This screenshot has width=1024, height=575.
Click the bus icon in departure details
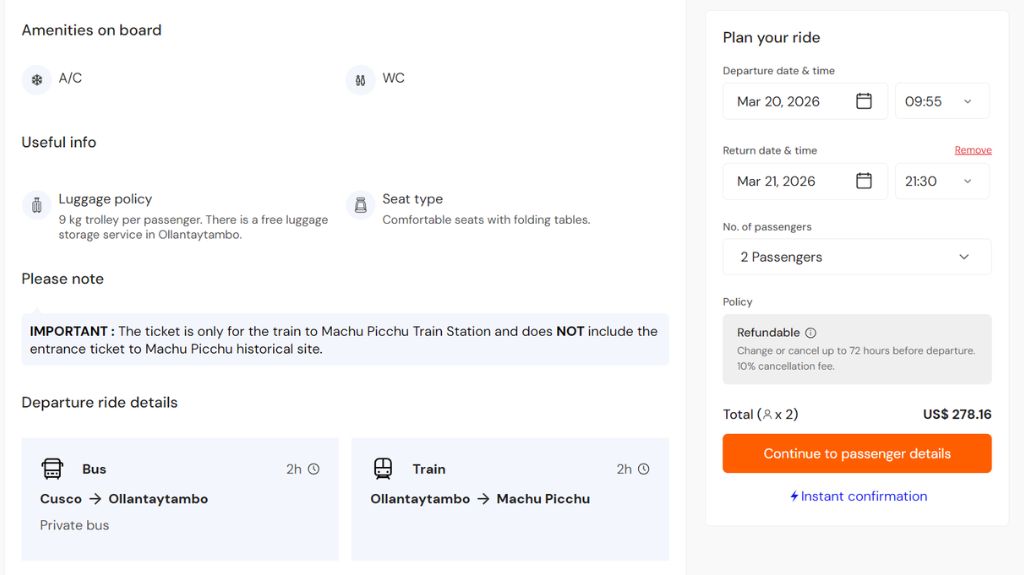(52, 469)
